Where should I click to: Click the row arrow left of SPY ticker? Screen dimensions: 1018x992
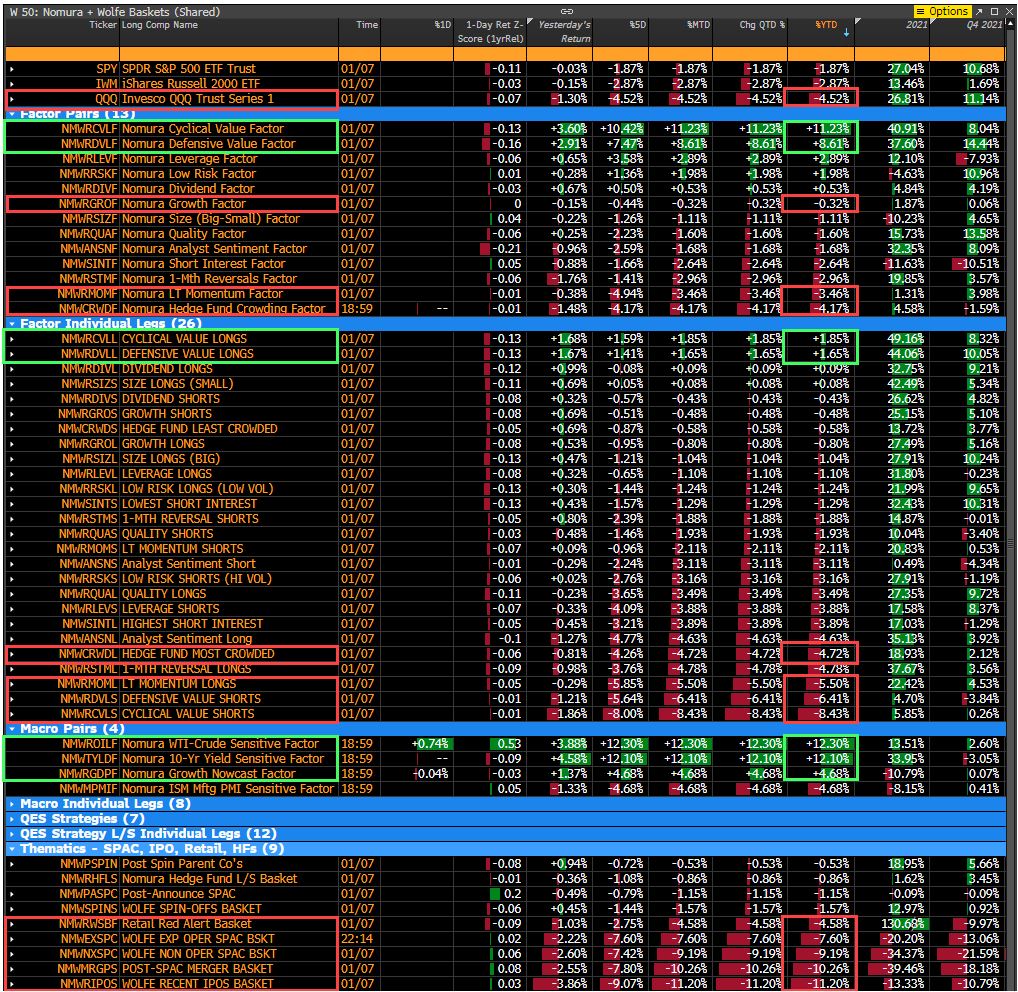pos(12,69)
